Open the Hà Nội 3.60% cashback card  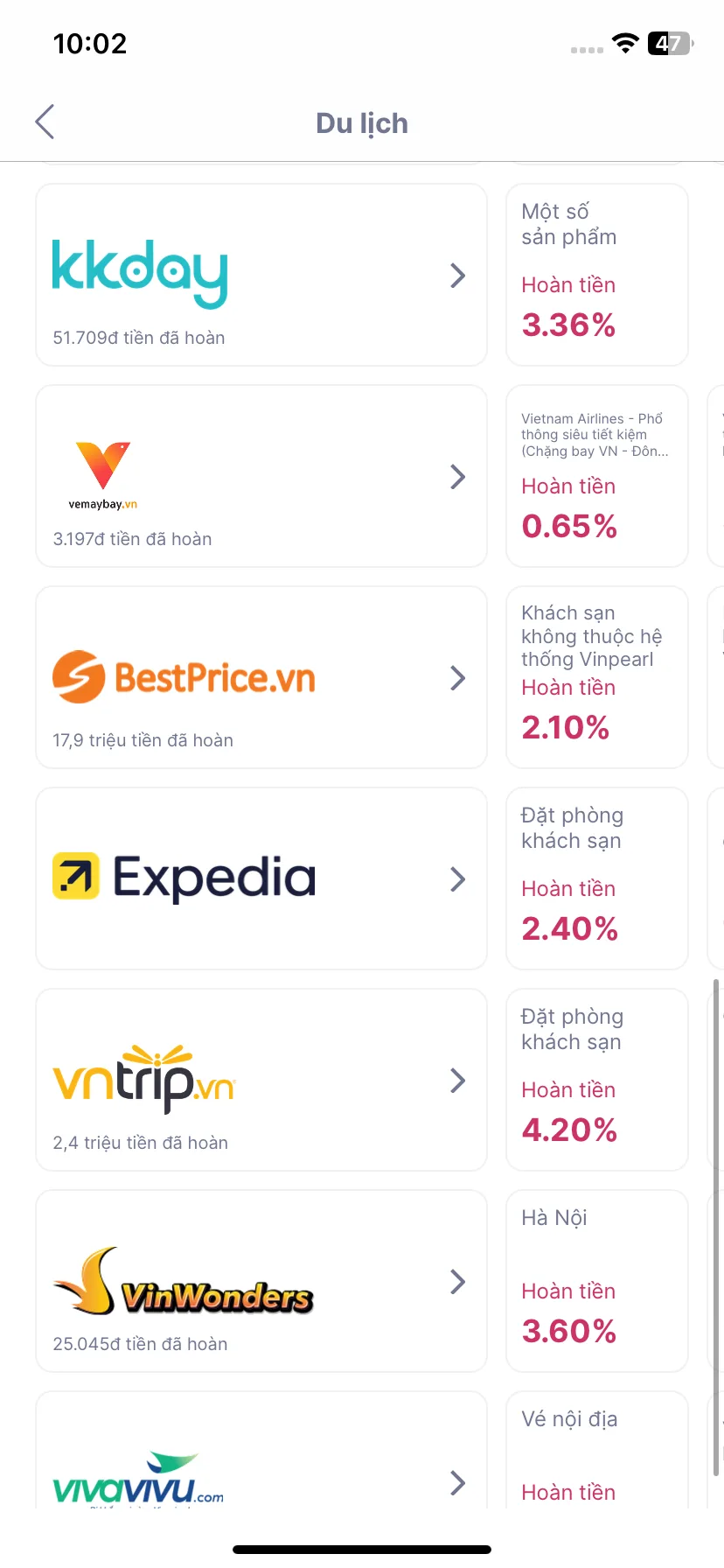pos(597,1281)
